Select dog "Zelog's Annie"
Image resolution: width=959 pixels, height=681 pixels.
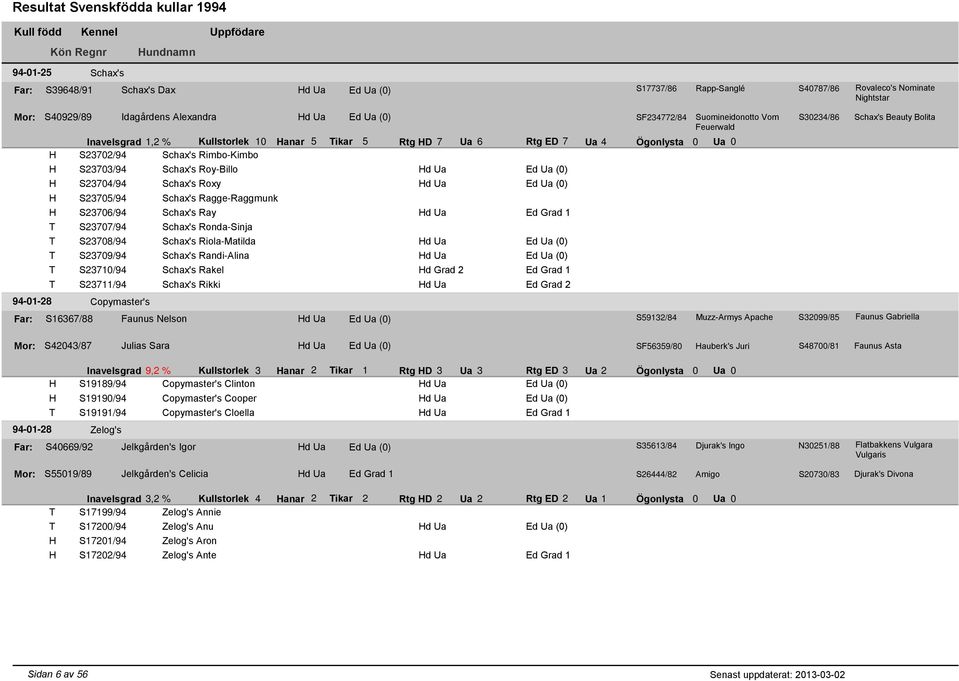point(191,512)
